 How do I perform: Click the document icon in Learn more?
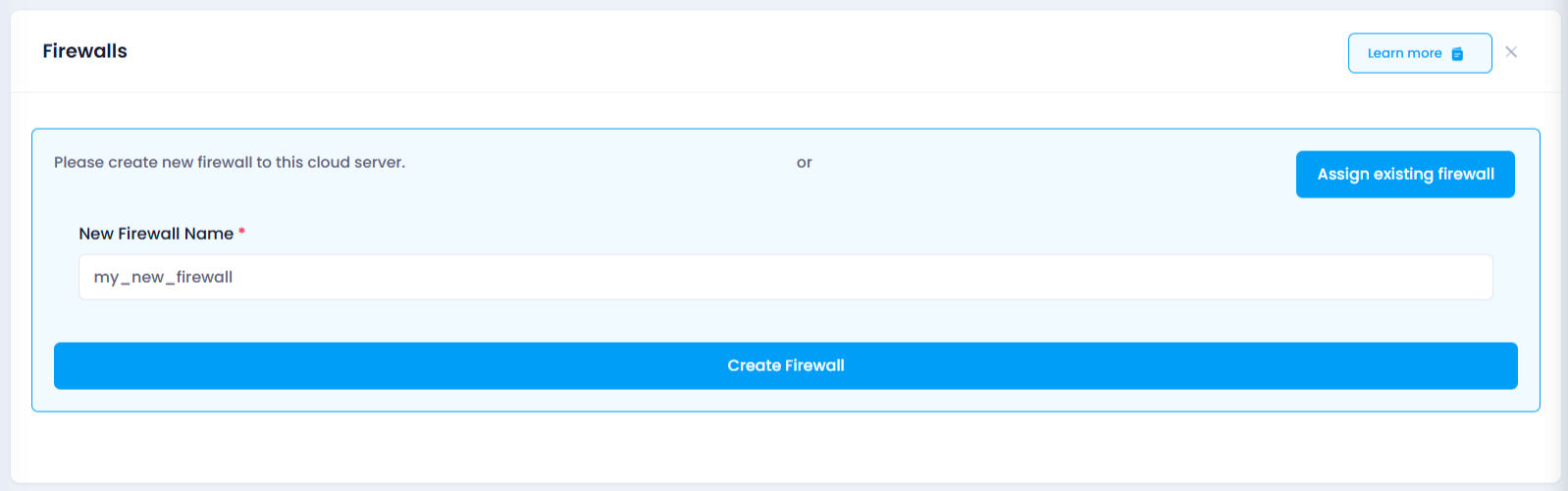click(x=1457, y=54)
